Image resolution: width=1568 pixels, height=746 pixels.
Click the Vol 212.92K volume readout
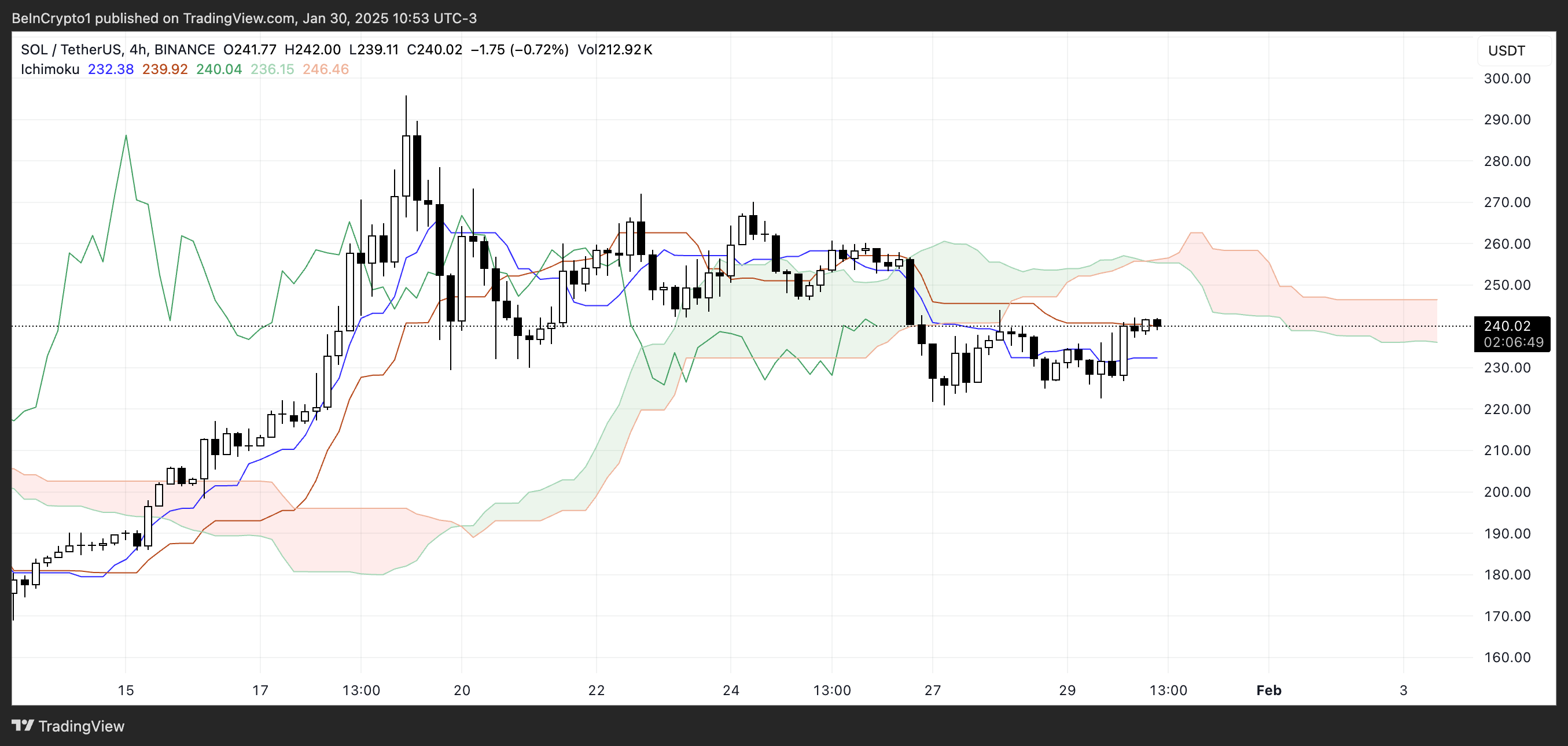(x=615, y=50)
